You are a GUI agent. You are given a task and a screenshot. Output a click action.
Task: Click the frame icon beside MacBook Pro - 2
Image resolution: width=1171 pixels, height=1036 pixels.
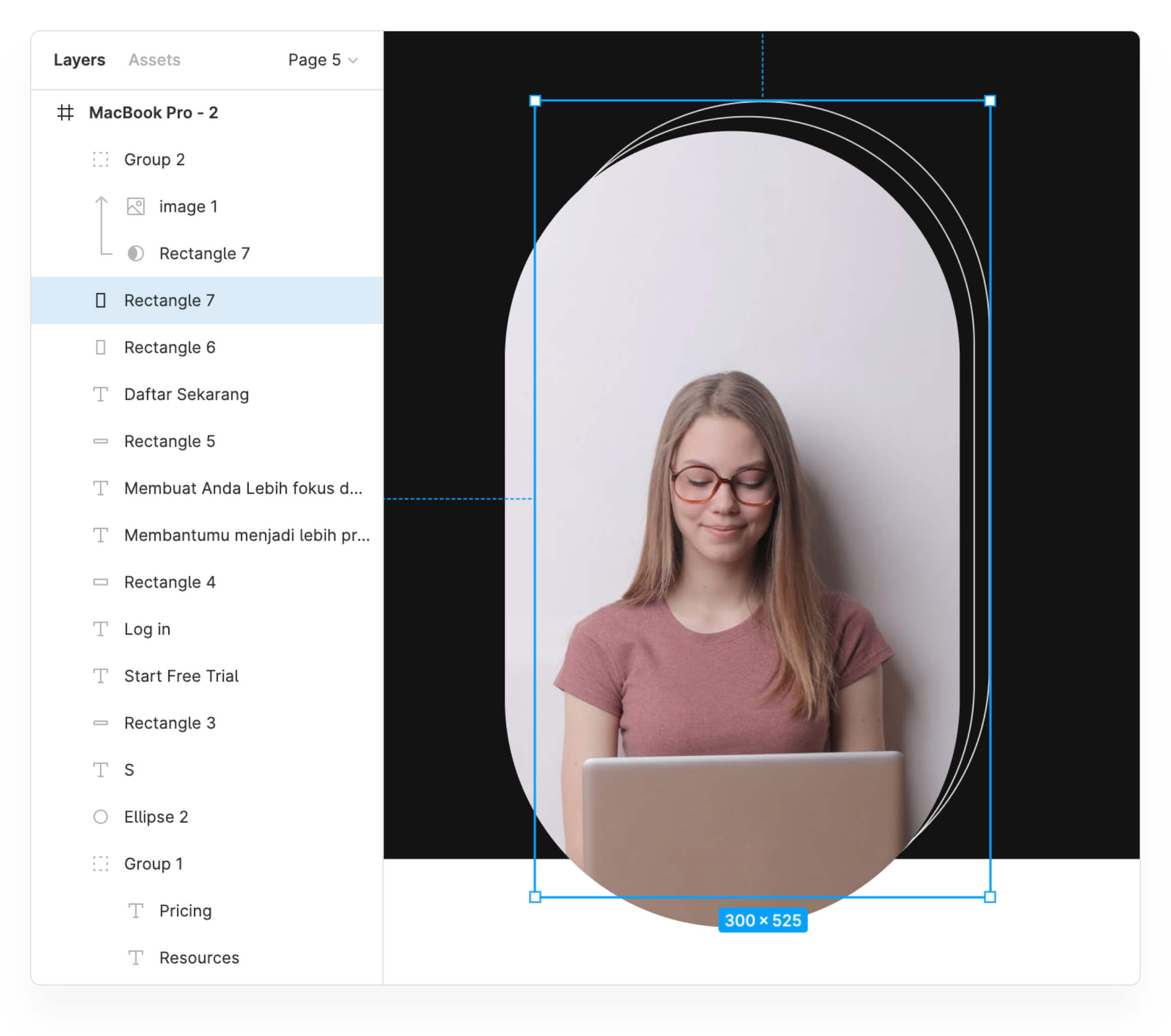(x=65, y=113)
